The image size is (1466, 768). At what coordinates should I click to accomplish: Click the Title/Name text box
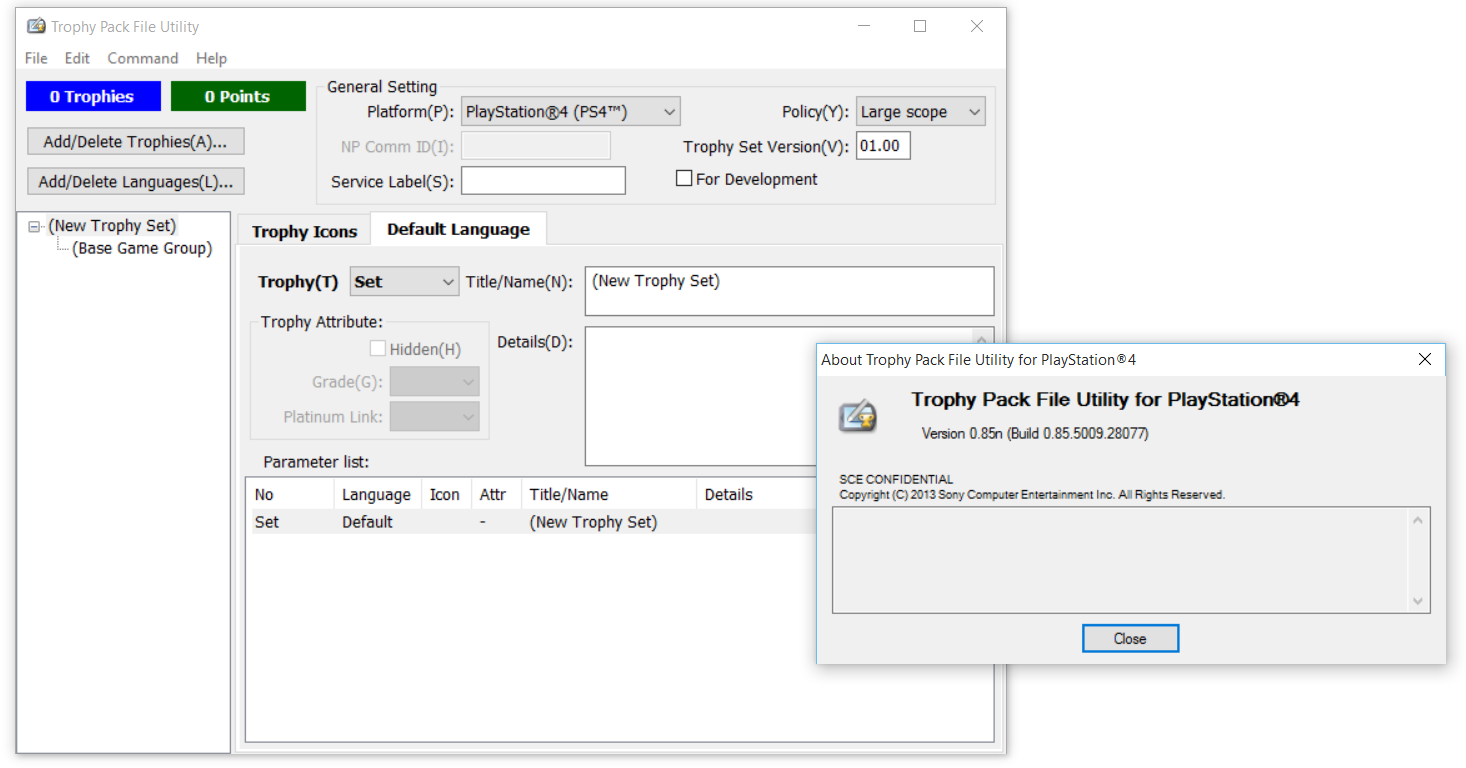pos(789,291)
